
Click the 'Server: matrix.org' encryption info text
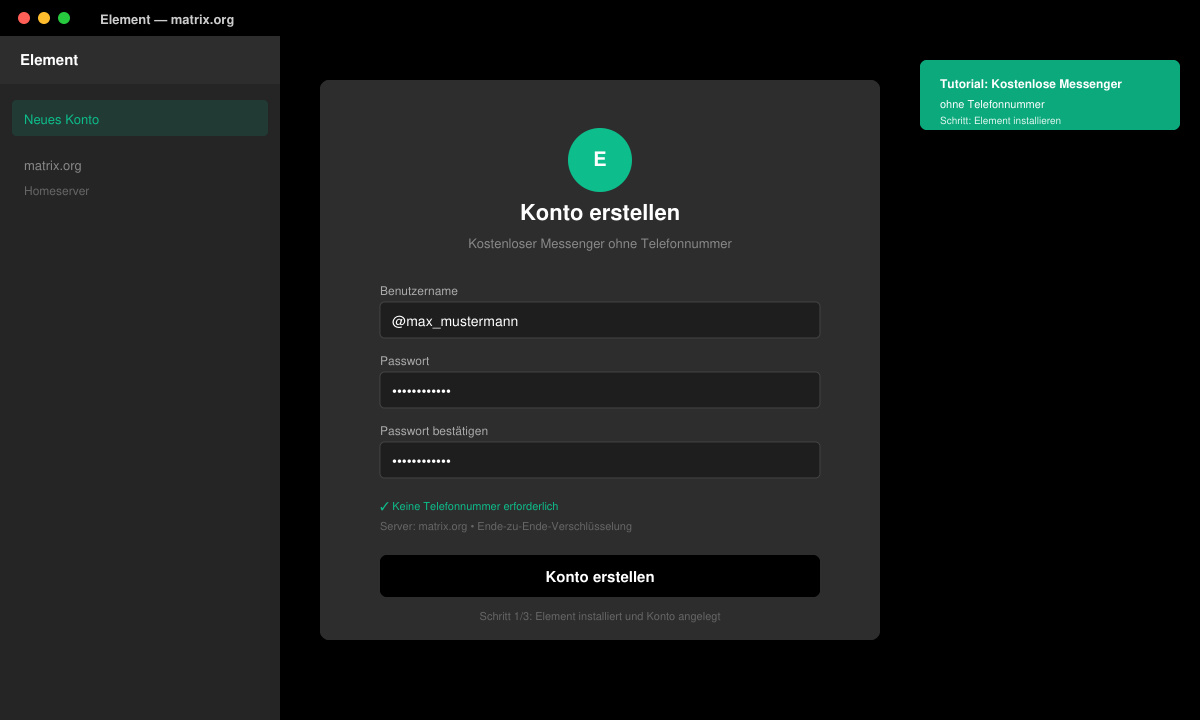506,526
